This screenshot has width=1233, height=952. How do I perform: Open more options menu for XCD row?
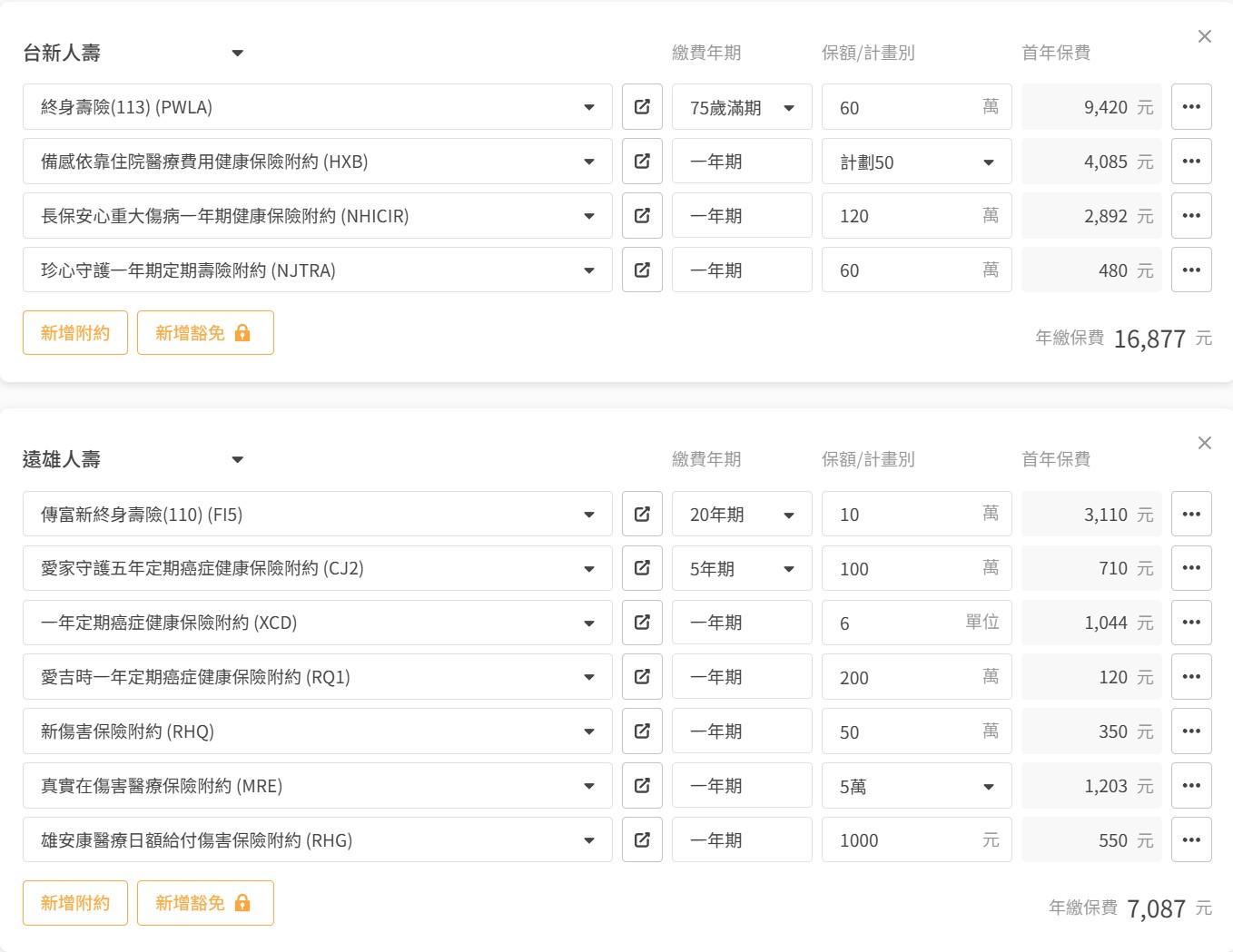pos(1191,623)
